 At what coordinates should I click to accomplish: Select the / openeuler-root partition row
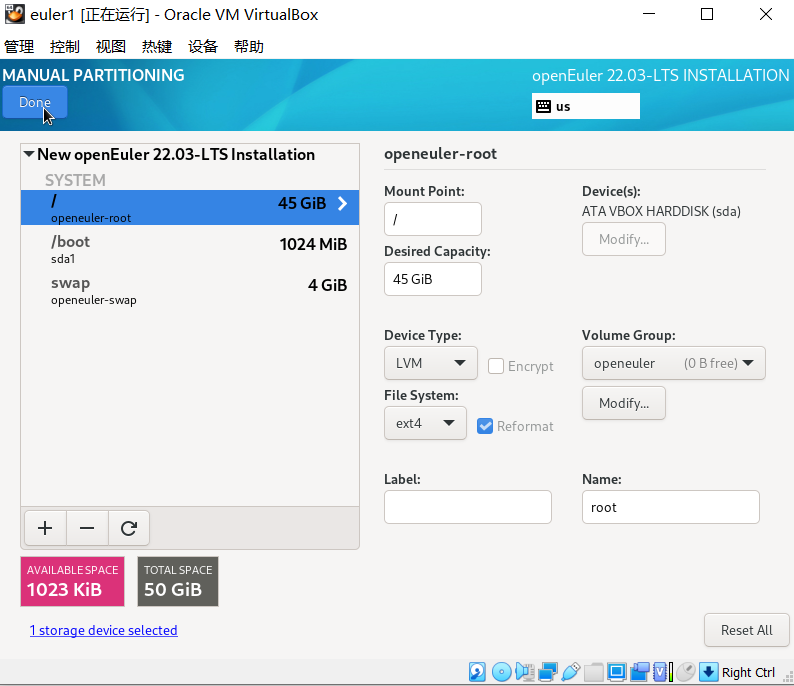pyautogui.click(x=190, y=208)
